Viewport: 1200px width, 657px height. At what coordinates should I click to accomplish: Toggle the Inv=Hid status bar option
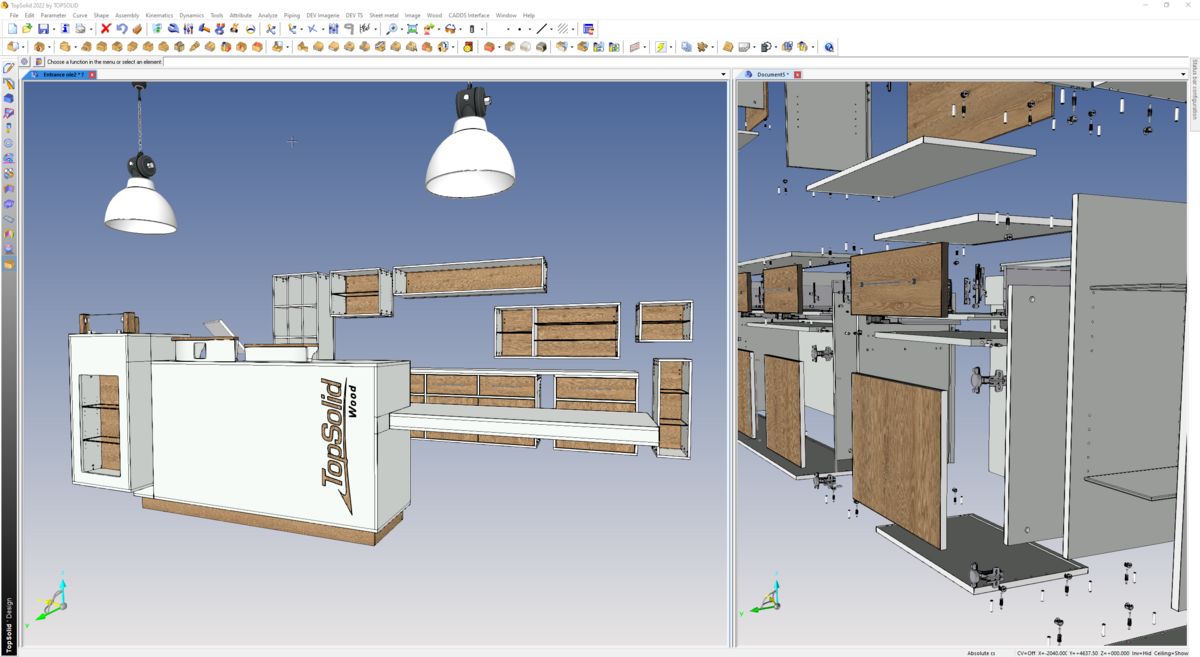1144,653
